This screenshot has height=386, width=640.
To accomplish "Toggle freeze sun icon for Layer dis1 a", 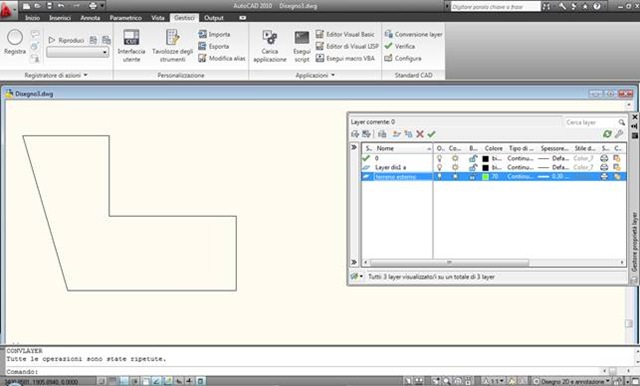I will (x=455, y=167).
